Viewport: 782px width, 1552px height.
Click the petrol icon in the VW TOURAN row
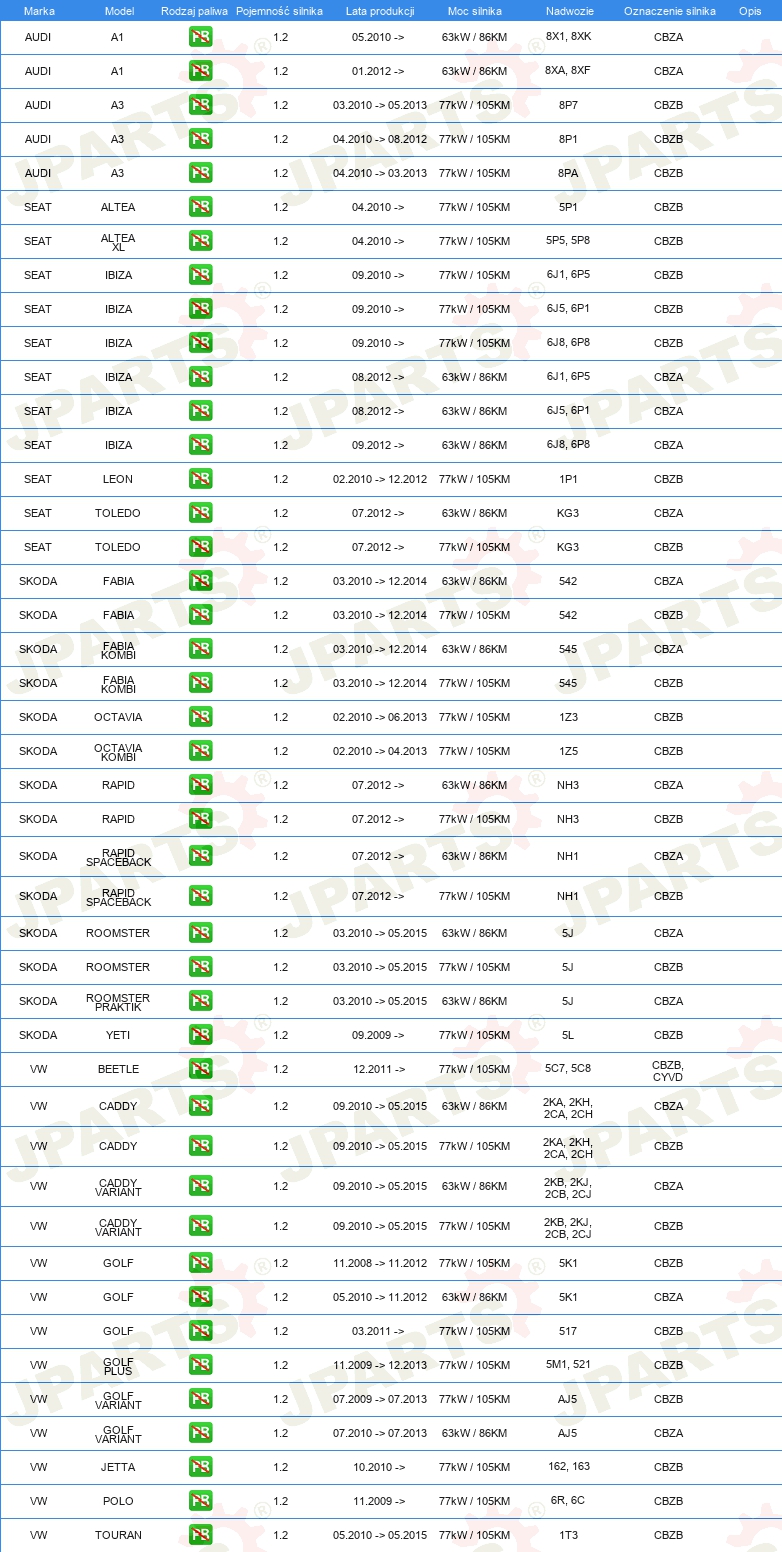click(200, 1535)
